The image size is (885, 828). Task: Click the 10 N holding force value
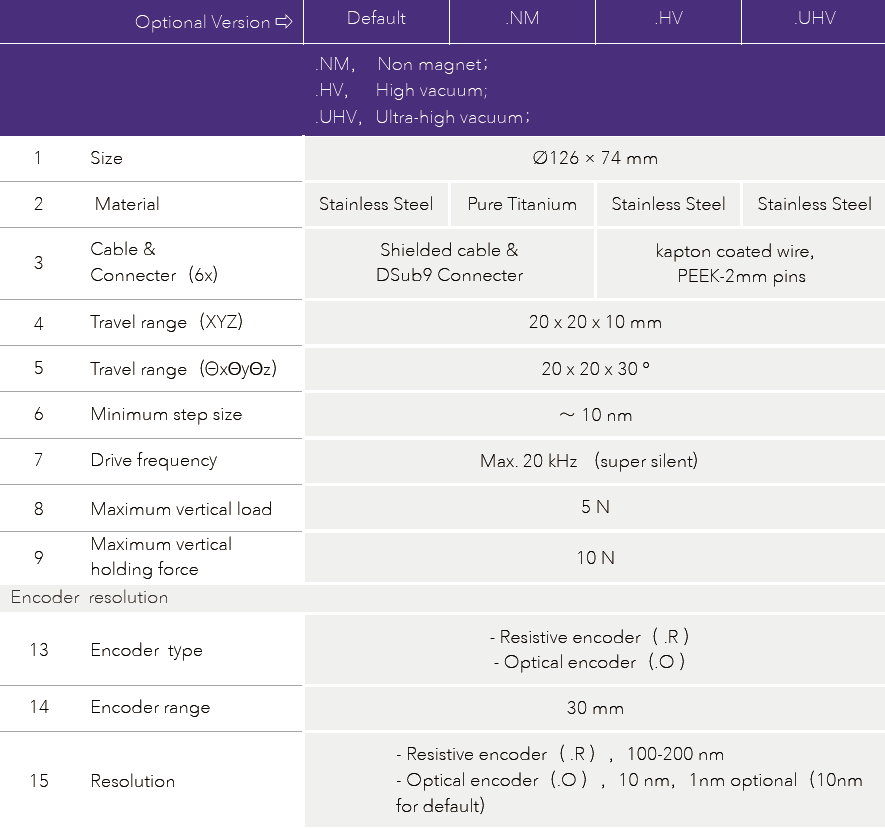tap(594, 557)
